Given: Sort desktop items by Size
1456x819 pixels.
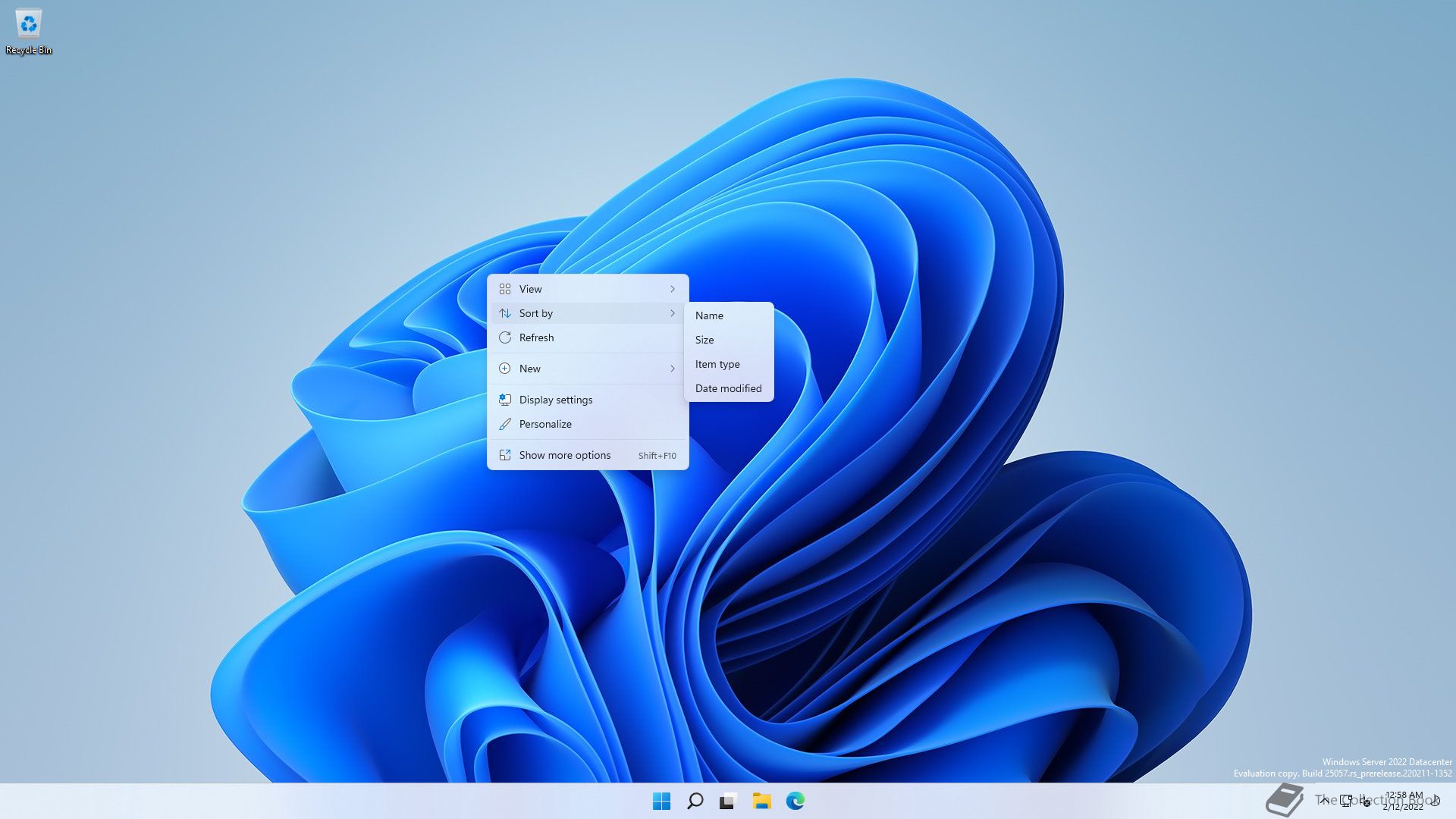Looking at the screenshot, I should pos(729,340).
